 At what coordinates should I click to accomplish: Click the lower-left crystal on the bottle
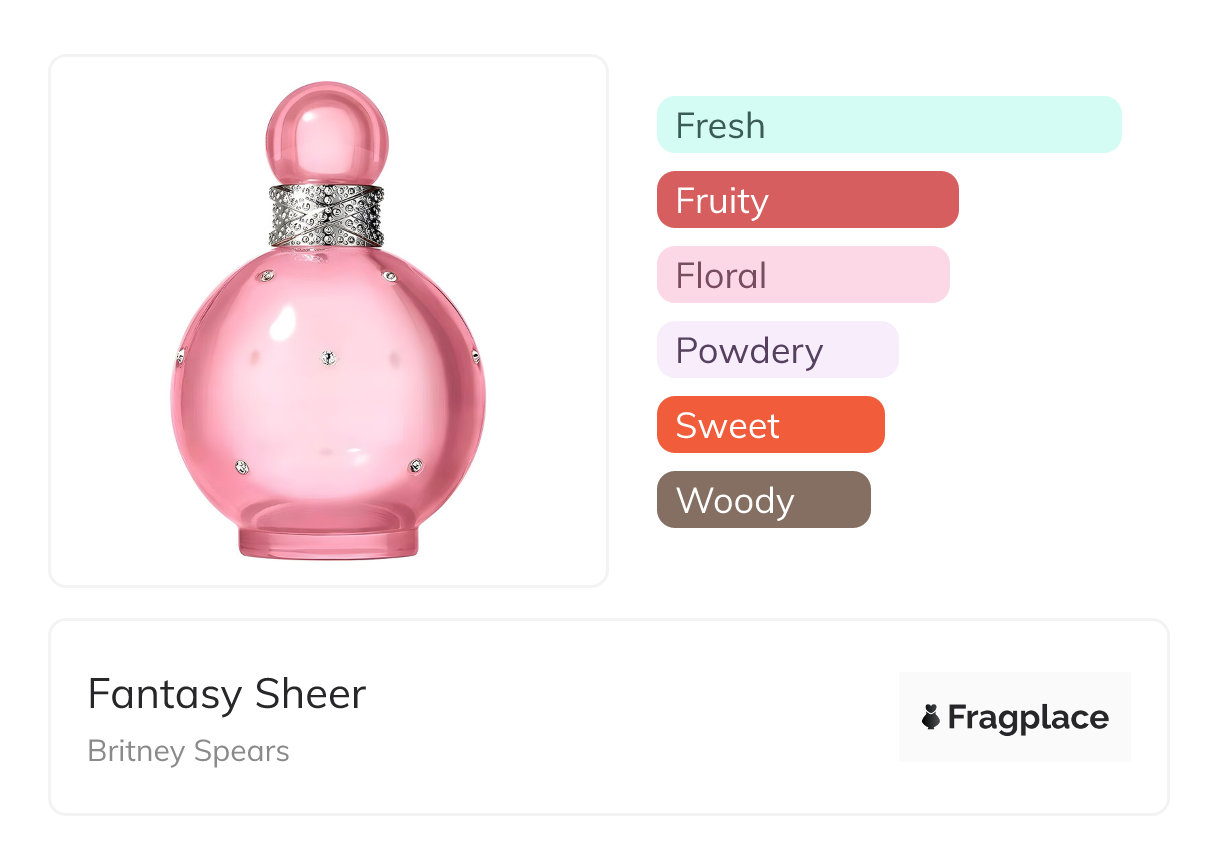point(241,466)
